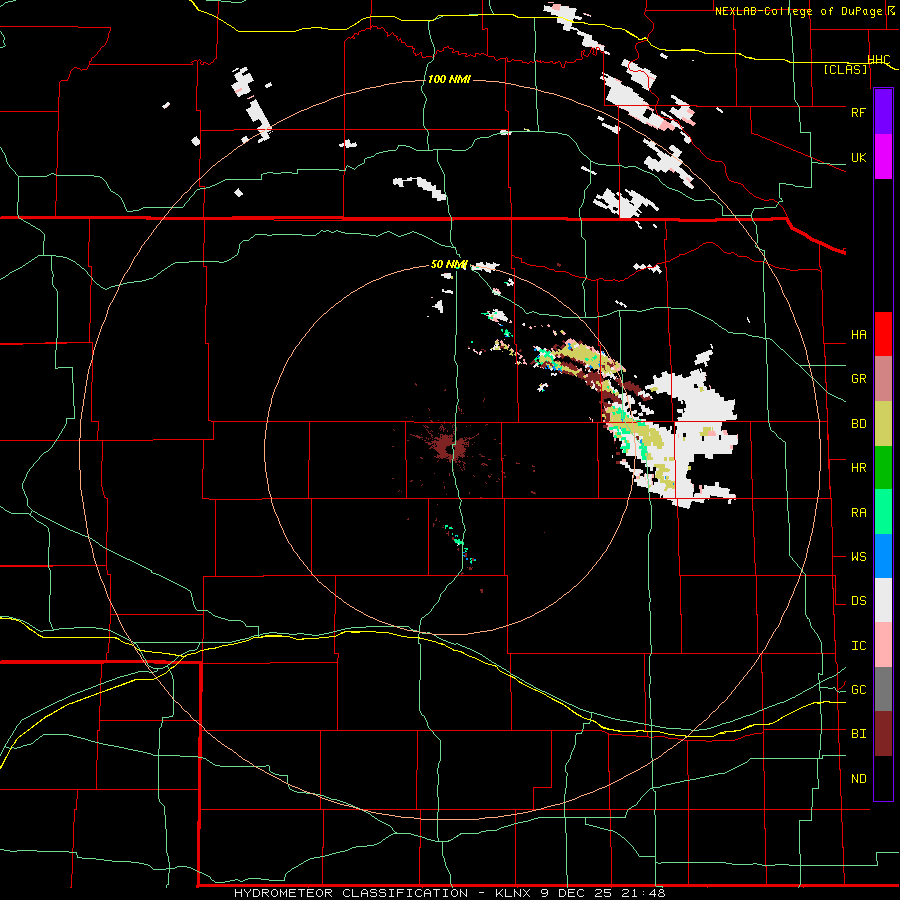Click the green HR heavy rain swatch

pyautogui.click(x=883, y=468)
